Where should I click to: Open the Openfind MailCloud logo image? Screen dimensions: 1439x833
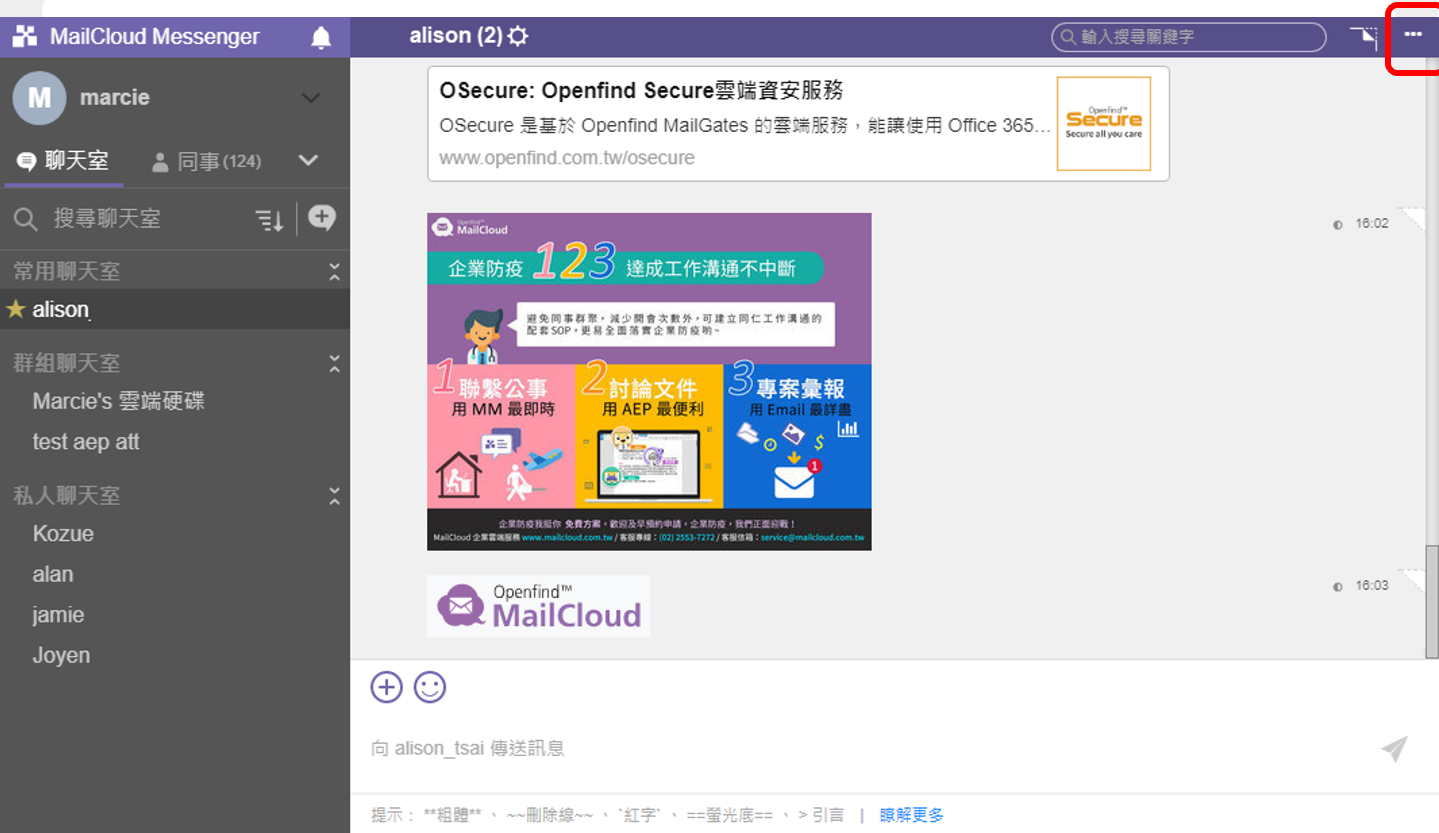(x=538, y=606)
